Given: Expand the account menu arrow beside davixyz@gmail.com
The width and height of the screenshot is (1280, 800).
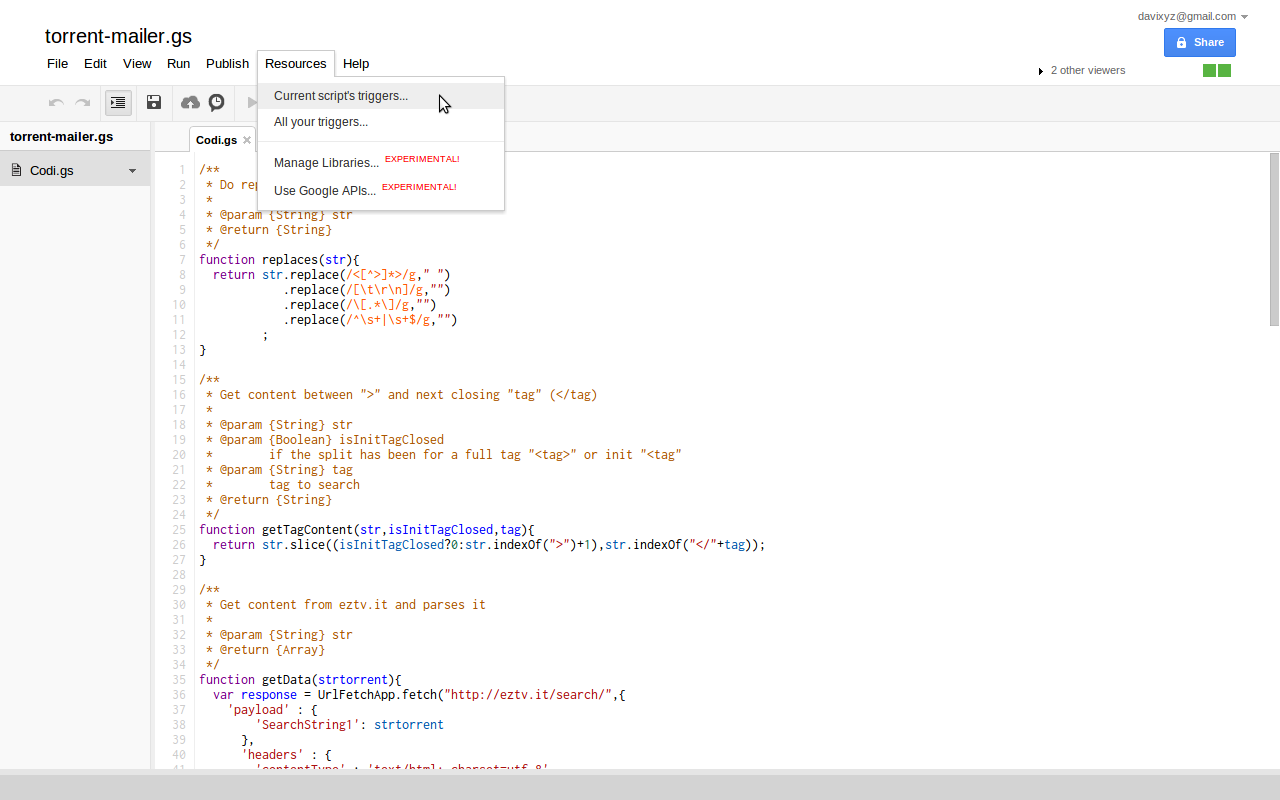Looking at the screenshot, I should [x=1244, y=17].
